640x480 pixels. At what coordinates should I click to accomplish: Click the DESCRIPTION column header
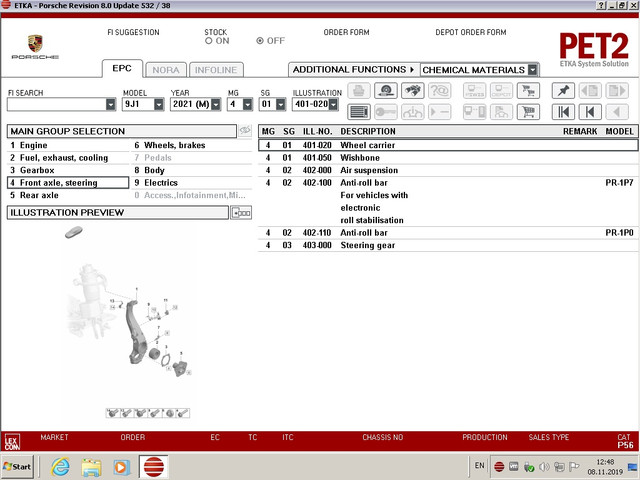(368, 131)
